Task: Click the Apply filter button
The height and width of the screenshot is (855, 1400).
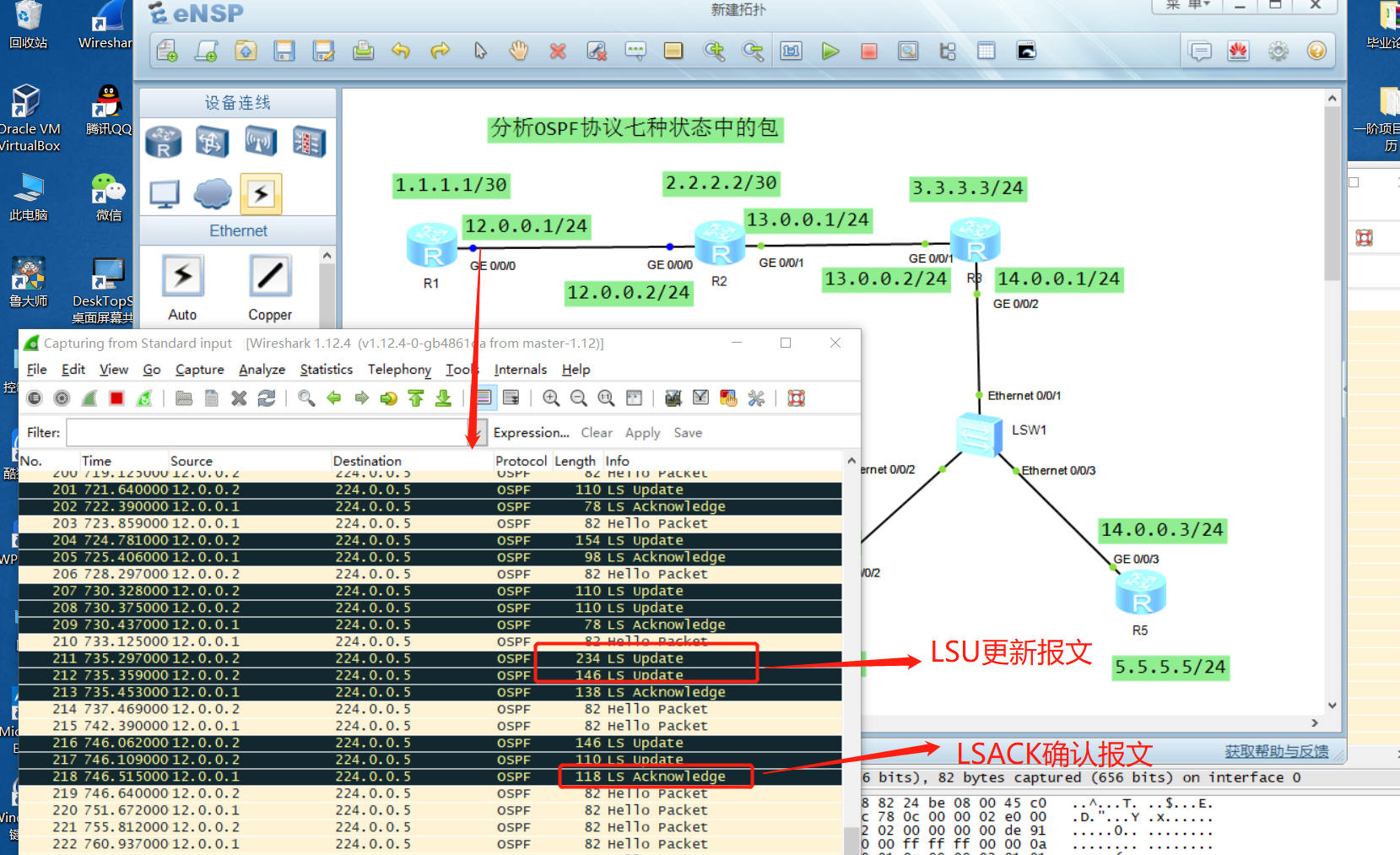Action: coord(642,432)
